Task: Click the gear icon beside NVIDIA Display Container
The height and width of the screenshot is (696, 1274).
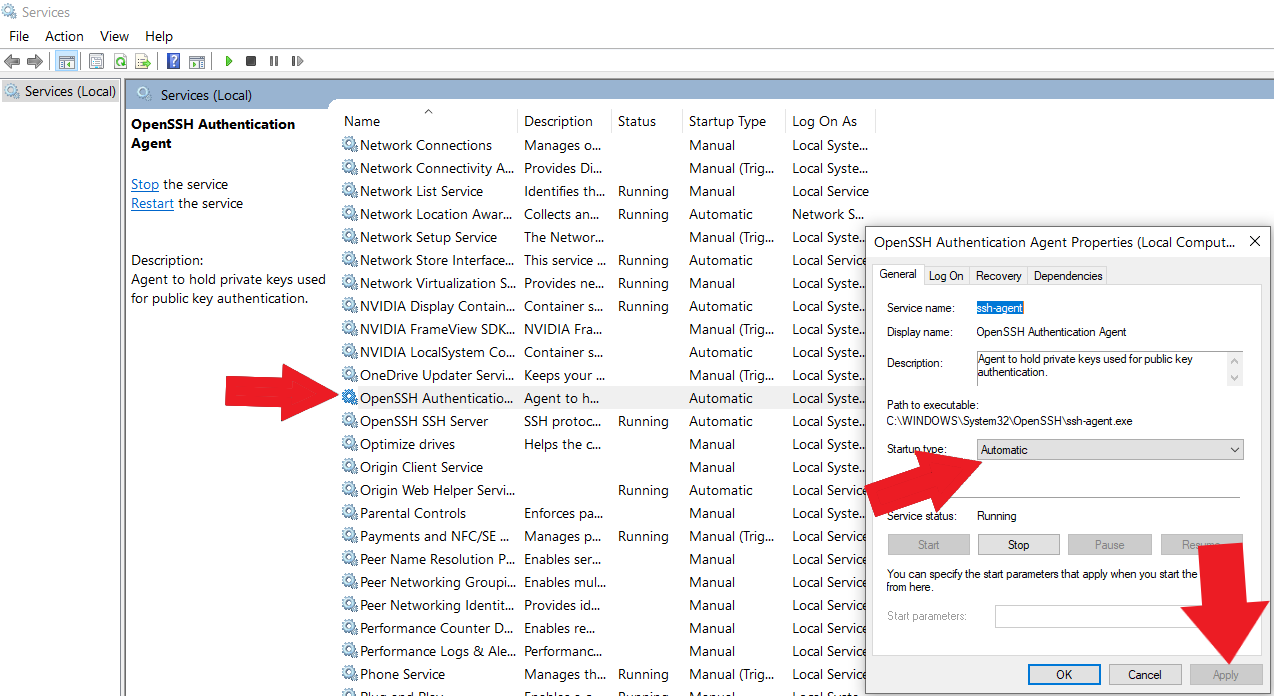Action: click(x=350, y=306)
